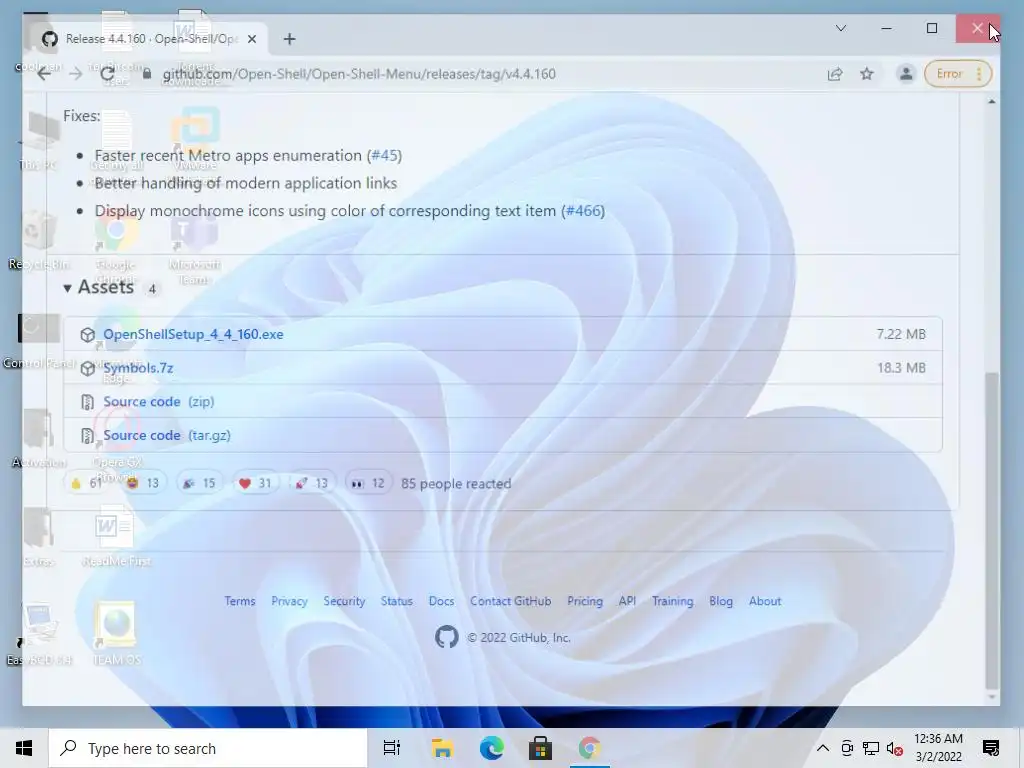The width and height of the screenshot is (1024, 768).
Task: Open Contact GitHub footer link
Action: [511, 601]
